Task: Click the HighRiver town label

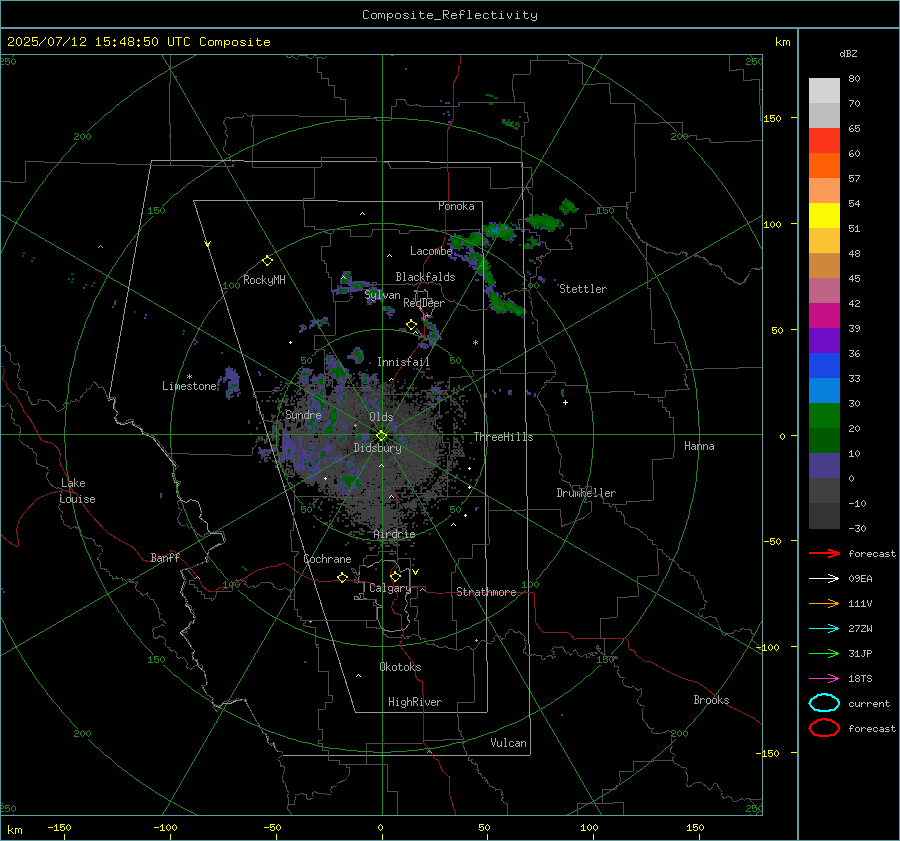Action: 415,702
